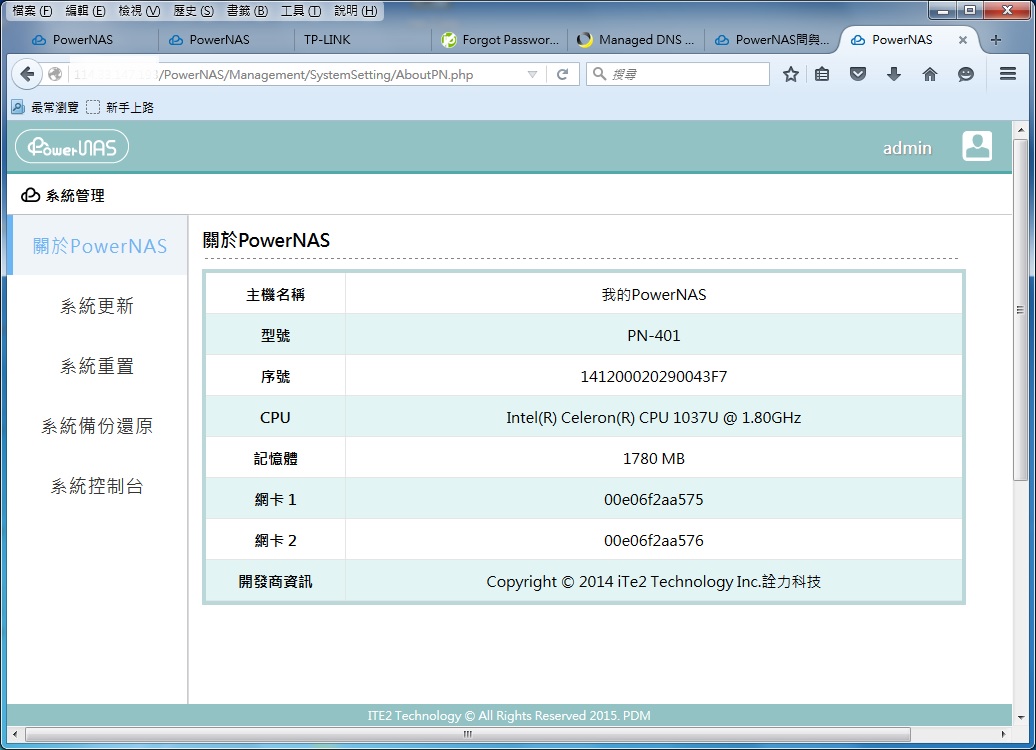Bookmark this page with the star icon
Viewport: 1036px width, 750px height.
[x=790, y=74]
